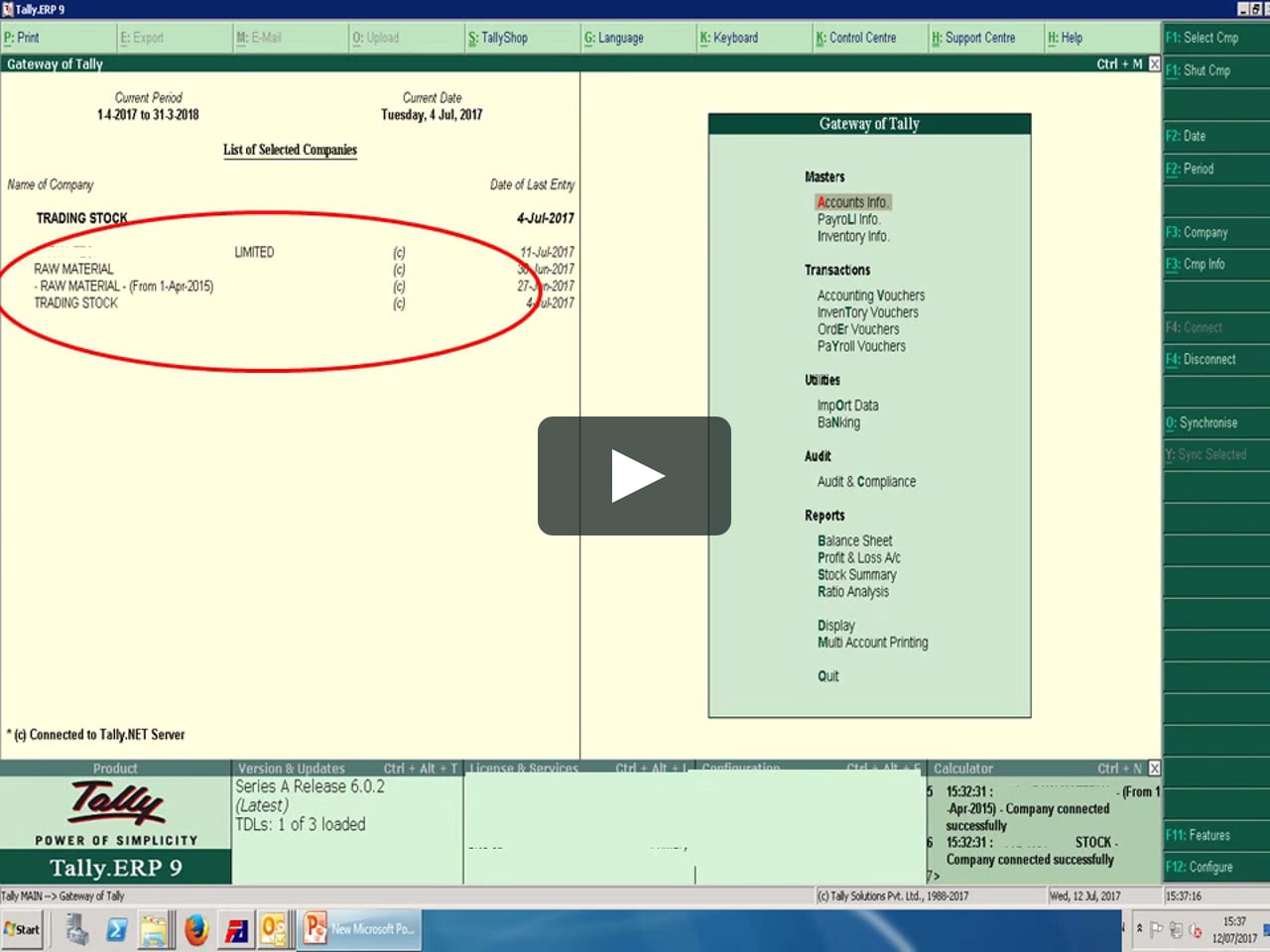The width and height of the screenshot is (1270, 952).
Task: Launch Server Manager from taskbar
Action: [77, 929]
